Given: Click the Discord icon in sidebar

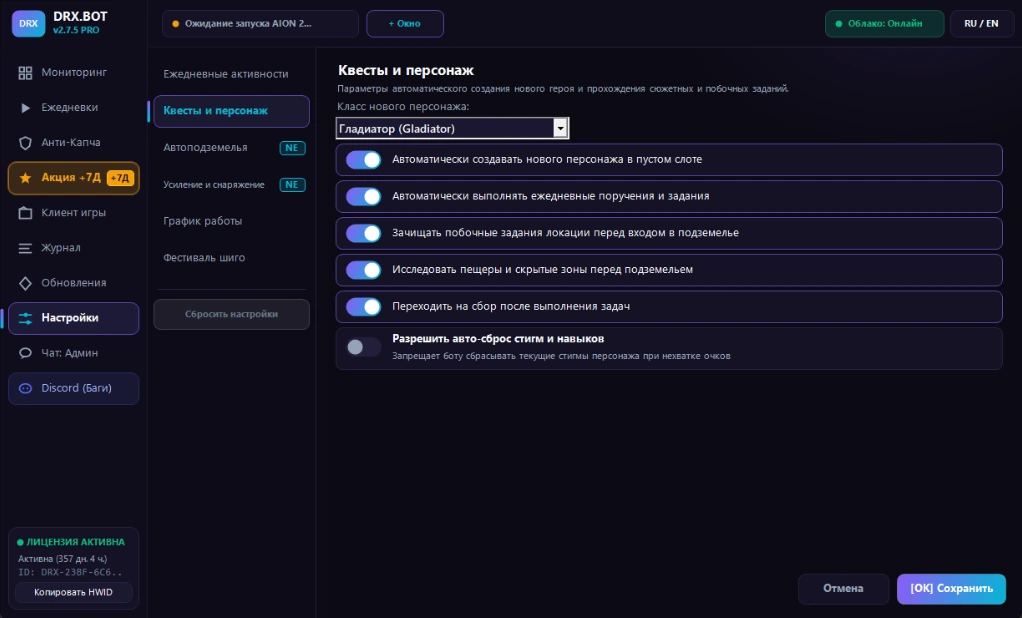Looking at the screenshot, I should click(x=25, y=389).
